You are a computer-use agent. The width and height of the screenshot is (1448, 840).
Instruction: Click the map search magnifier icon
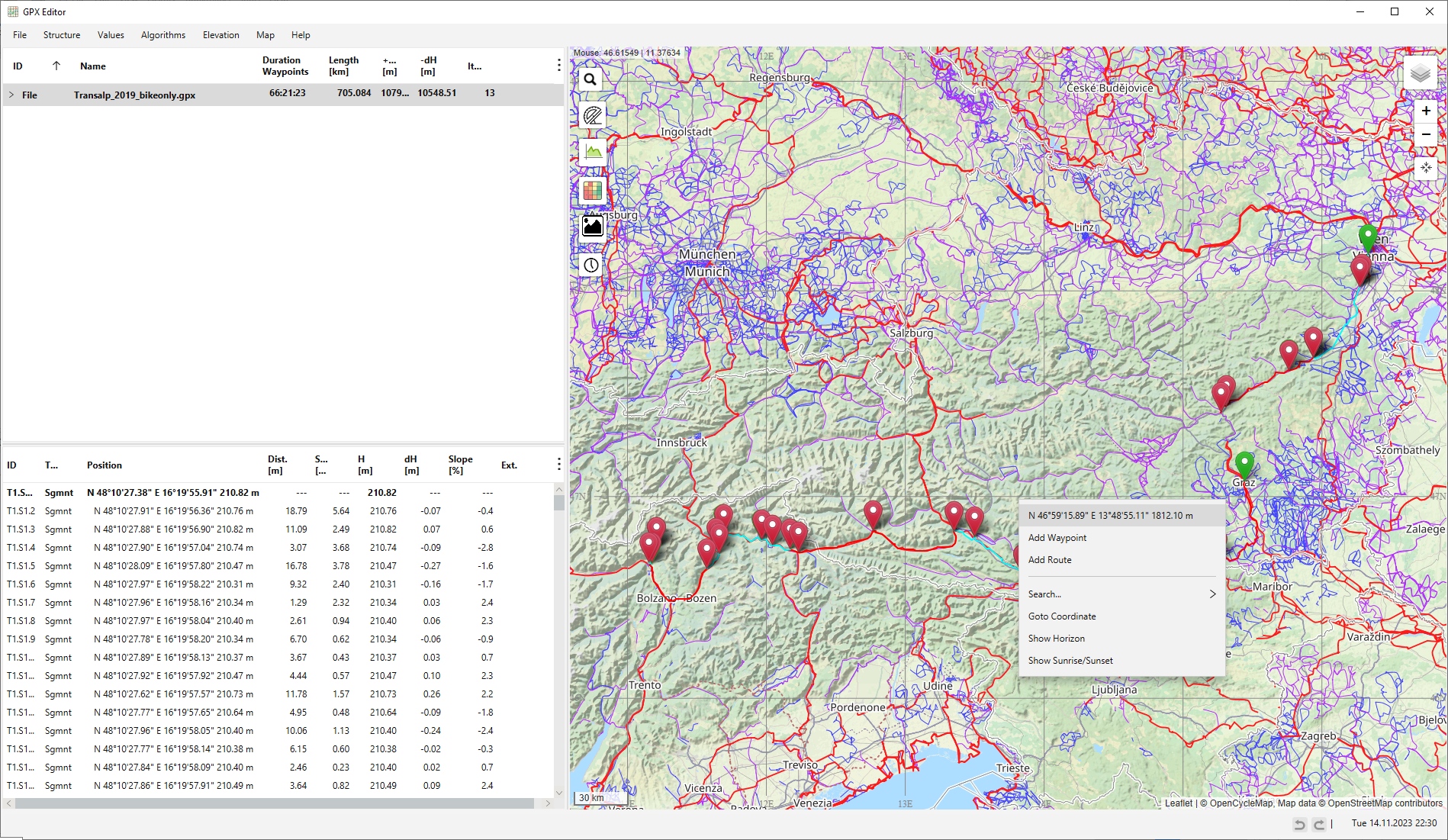(591, 79)
